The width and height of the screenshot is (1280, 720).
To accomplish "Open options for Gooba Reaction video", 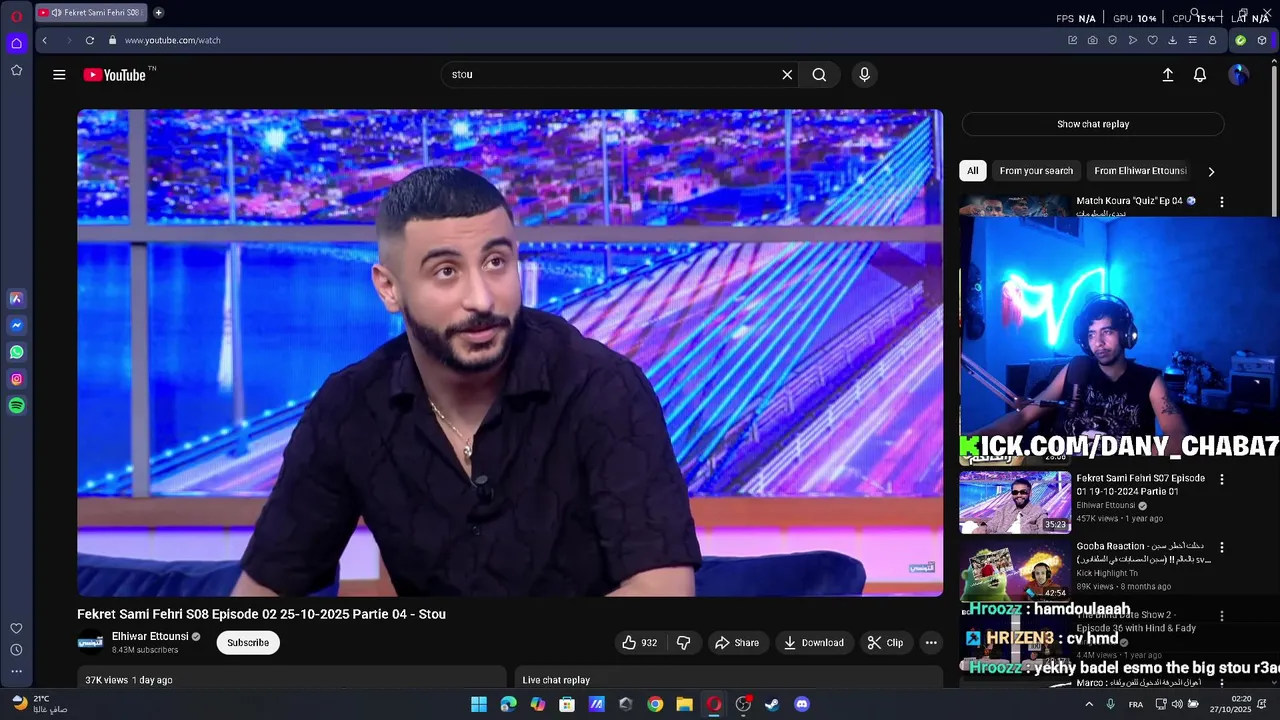I will tap(1221, 548).
